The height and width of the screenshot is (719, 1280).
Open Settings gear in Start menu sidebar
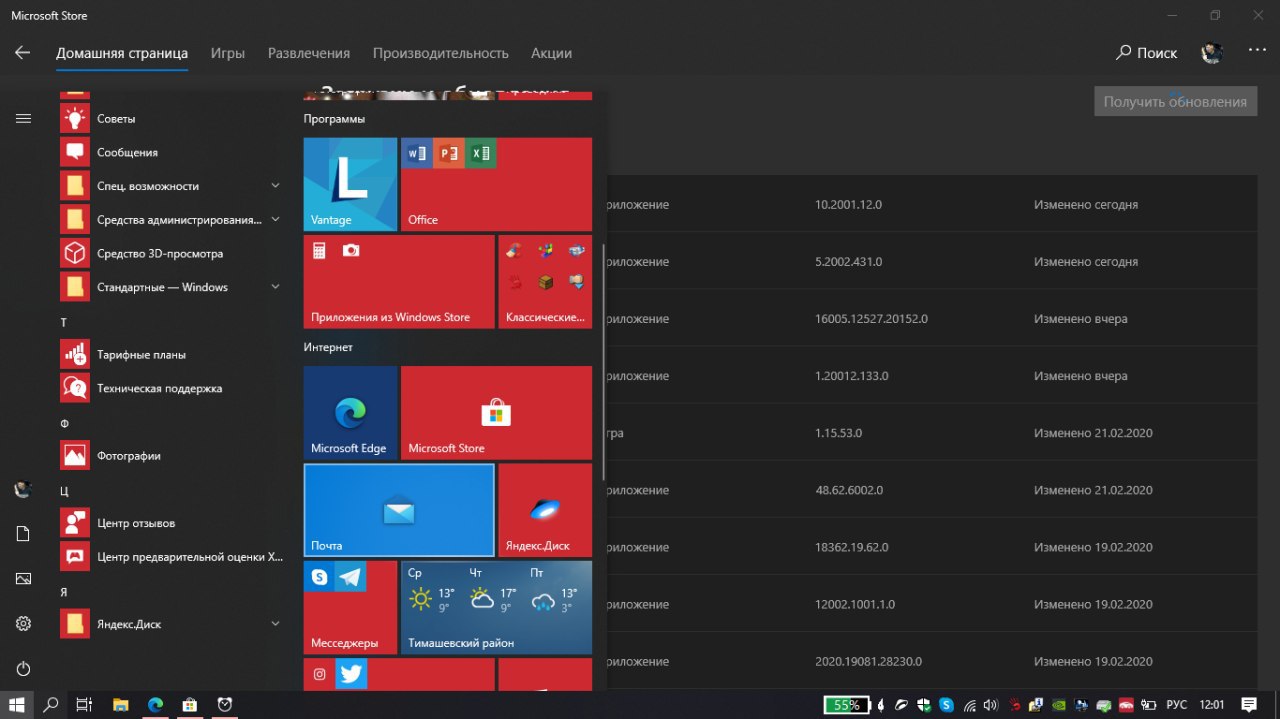[23, 624]
